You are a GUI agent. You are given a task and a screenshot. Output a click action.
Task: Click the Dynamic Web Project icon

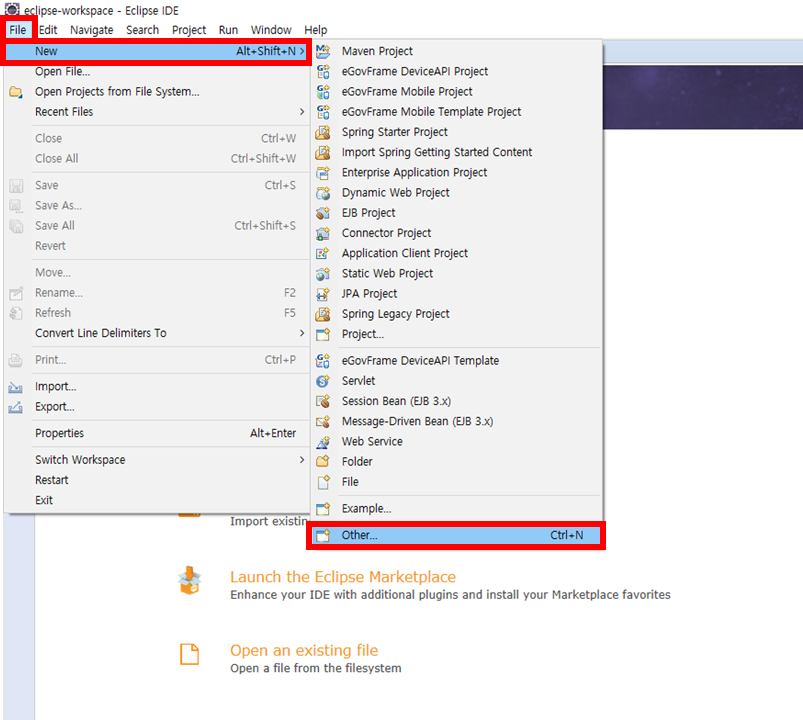pyautogui.click(x=323, y=193)
